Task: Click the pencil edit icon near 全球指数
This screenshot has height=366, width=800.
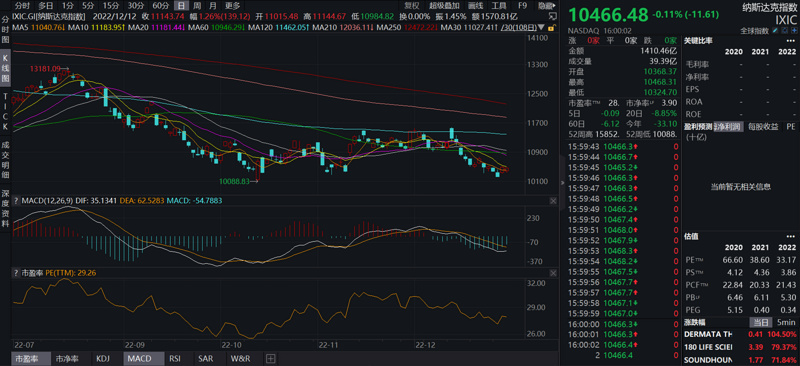Action: pyautogui.click(x=775, y=30)
